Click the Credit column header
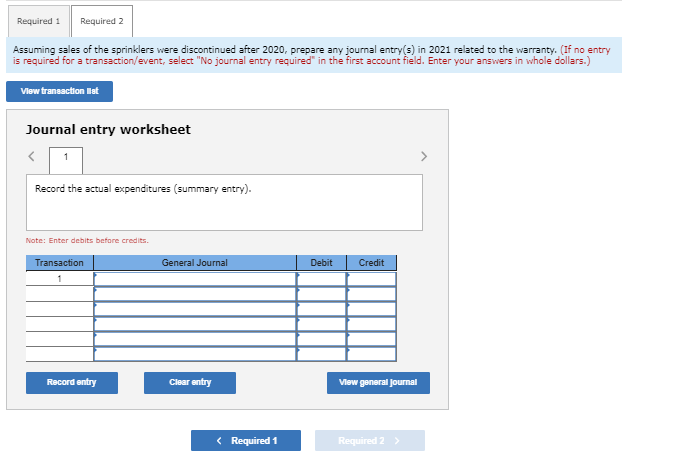 [x=371, y=263]
